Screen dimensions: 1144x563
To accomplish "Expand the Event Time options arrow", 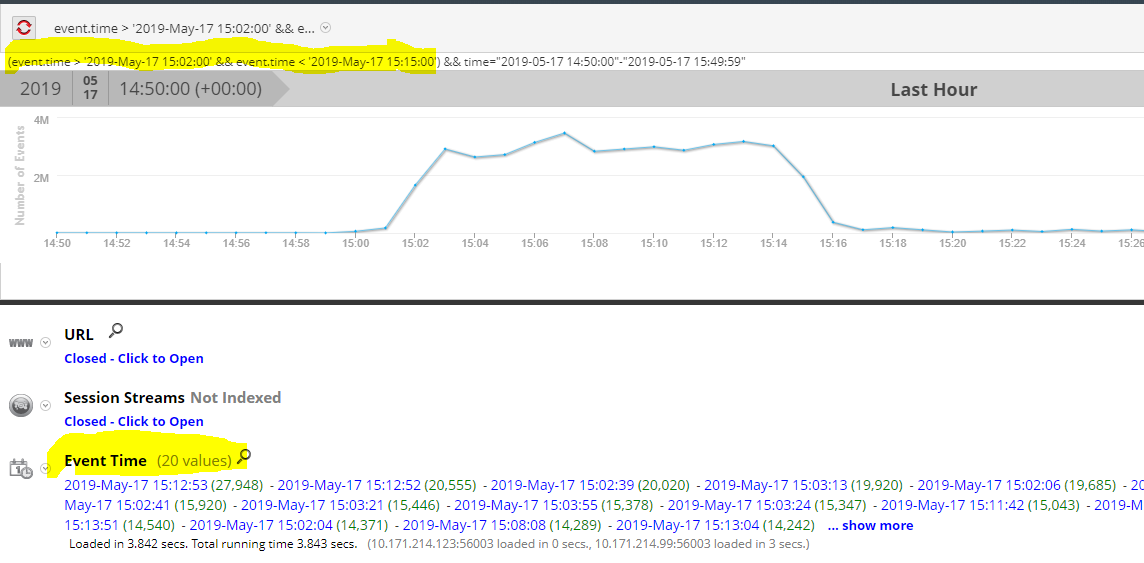I will tap(46, 468).
